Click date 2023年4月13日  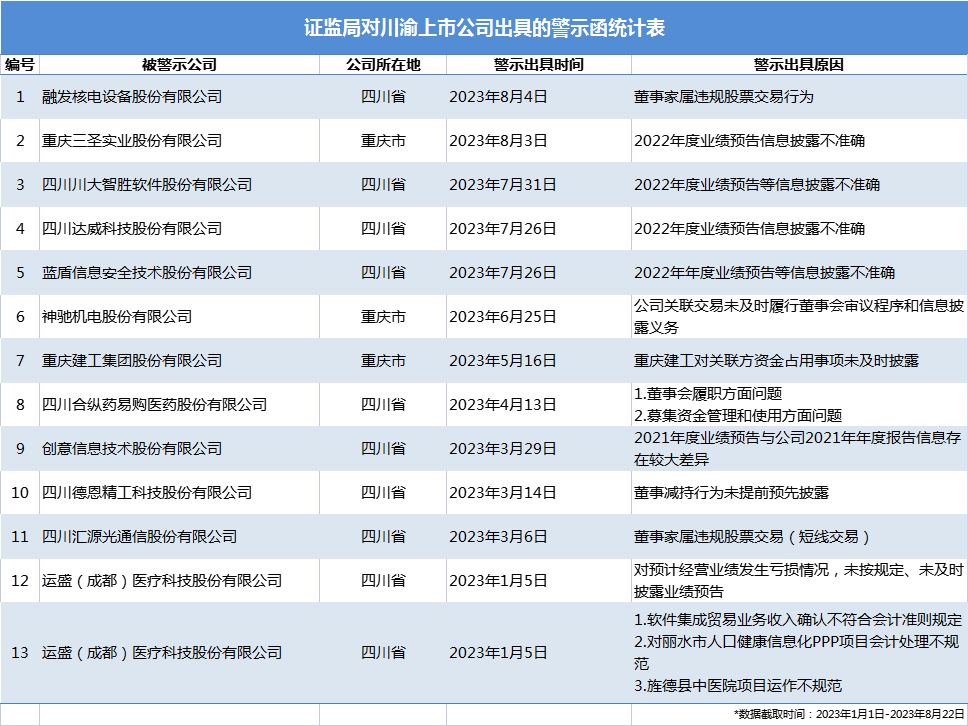pyautogui.click(x=503, y=404)
